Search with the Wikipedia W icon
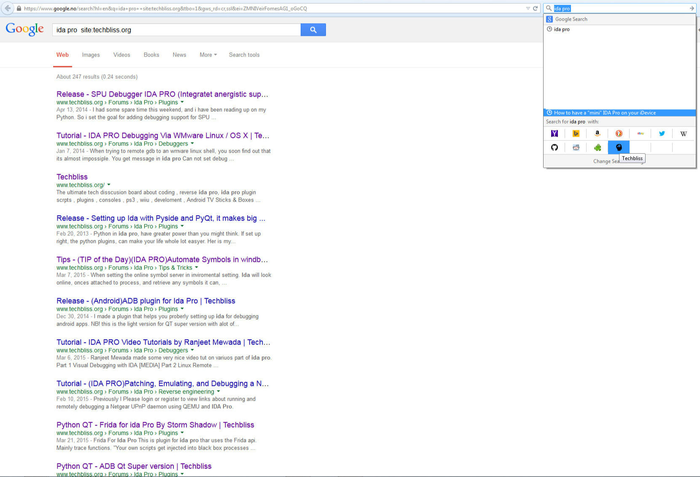The width and height of the screenshot is (700, 477). [x=683, y=134]
